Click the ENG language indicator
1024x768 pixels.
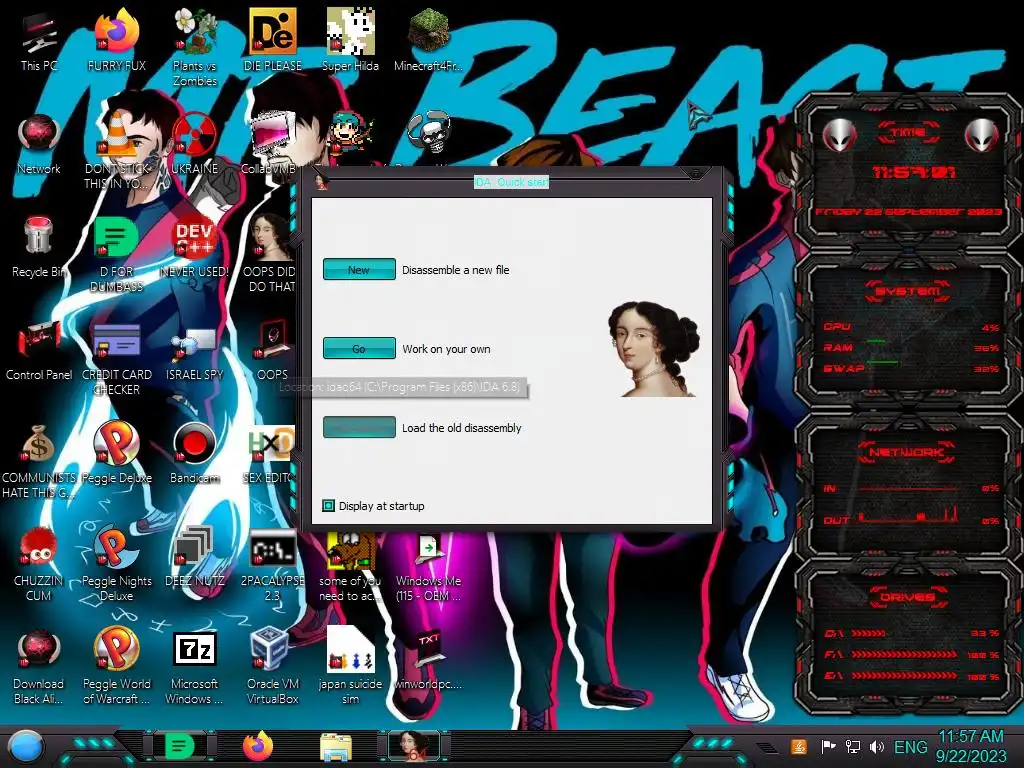(910, 746)
